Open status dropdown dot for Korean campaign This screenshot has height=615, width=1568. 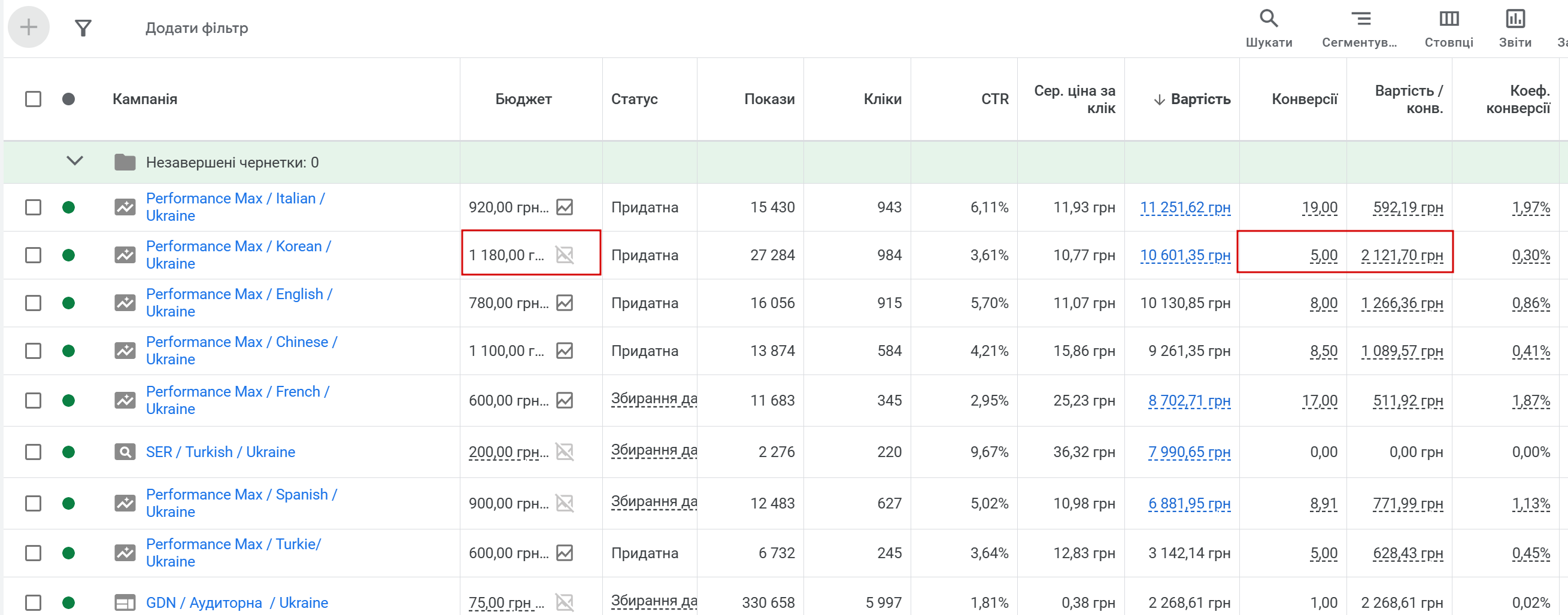(x=68, y=255)
